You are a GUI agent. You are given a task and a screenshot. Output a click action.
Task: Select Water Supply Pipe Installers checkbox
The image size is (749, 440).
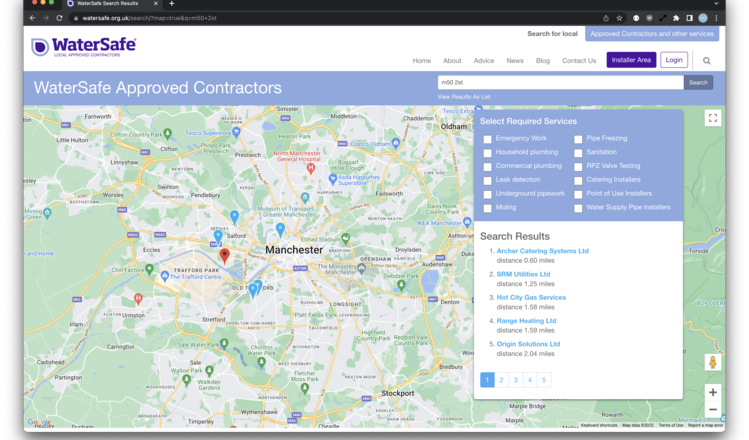(578, 208)
